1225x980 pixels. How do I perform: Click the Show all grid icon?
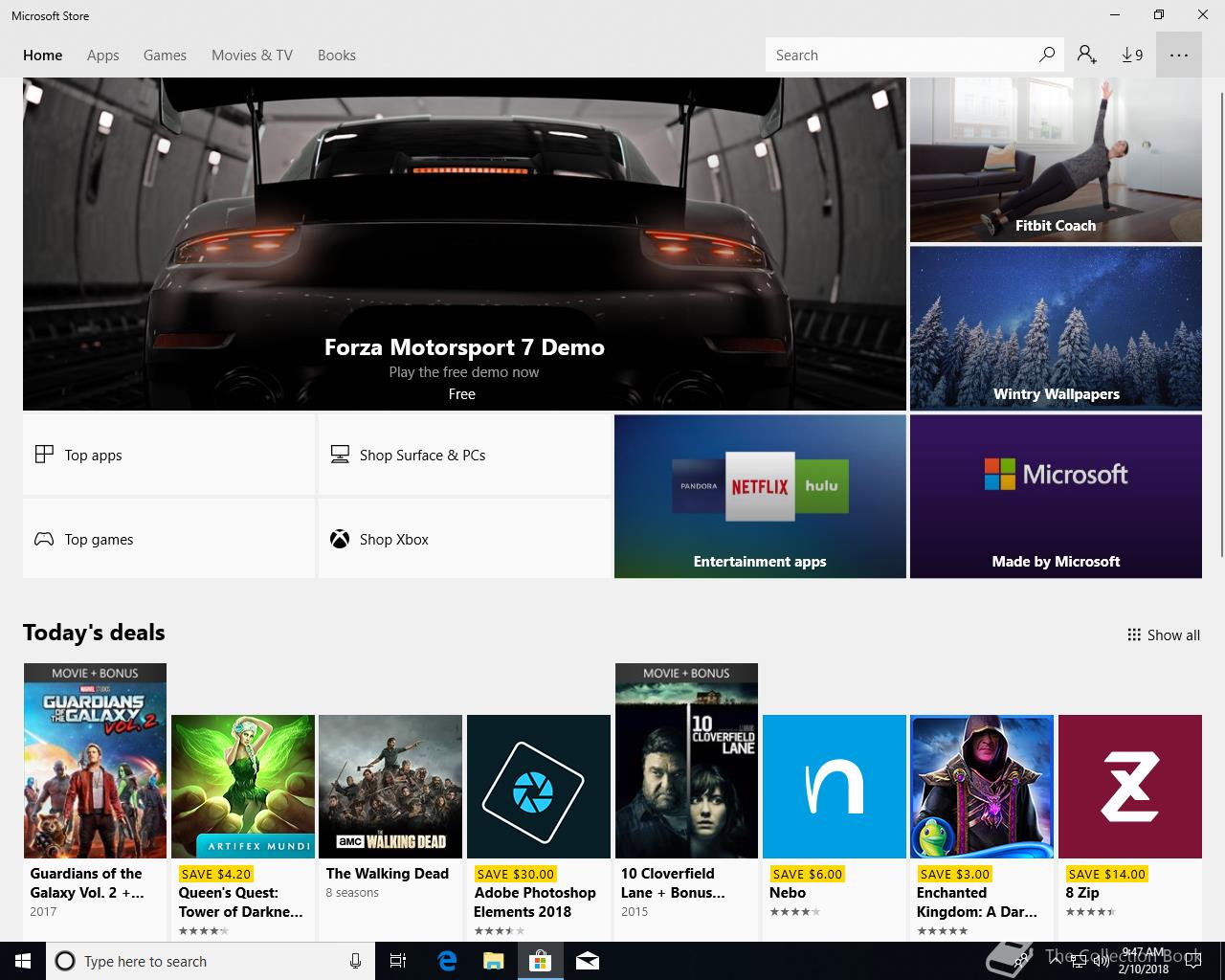coord(1134,635)
